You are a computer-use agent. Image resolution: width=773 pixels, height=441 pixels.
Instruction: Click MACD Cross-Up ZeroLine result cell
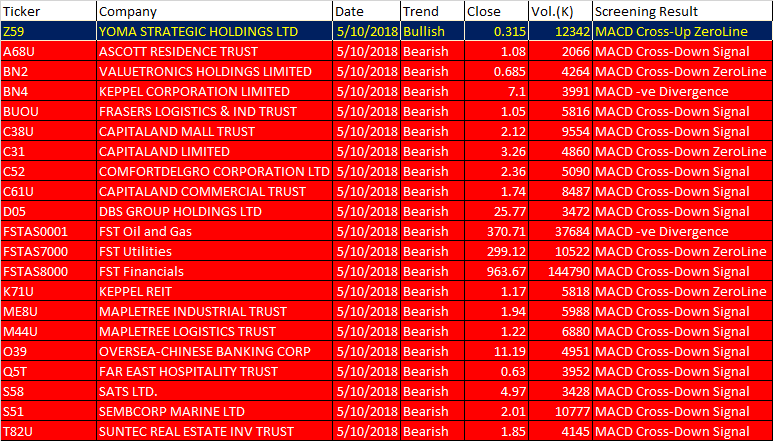683,32
